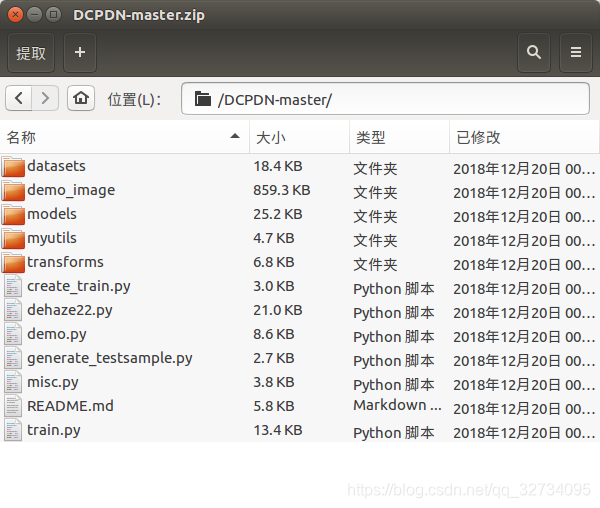Viewport: 600px width, 508px height.
Task: Open the hamburger menu
Action: [576, 52]
